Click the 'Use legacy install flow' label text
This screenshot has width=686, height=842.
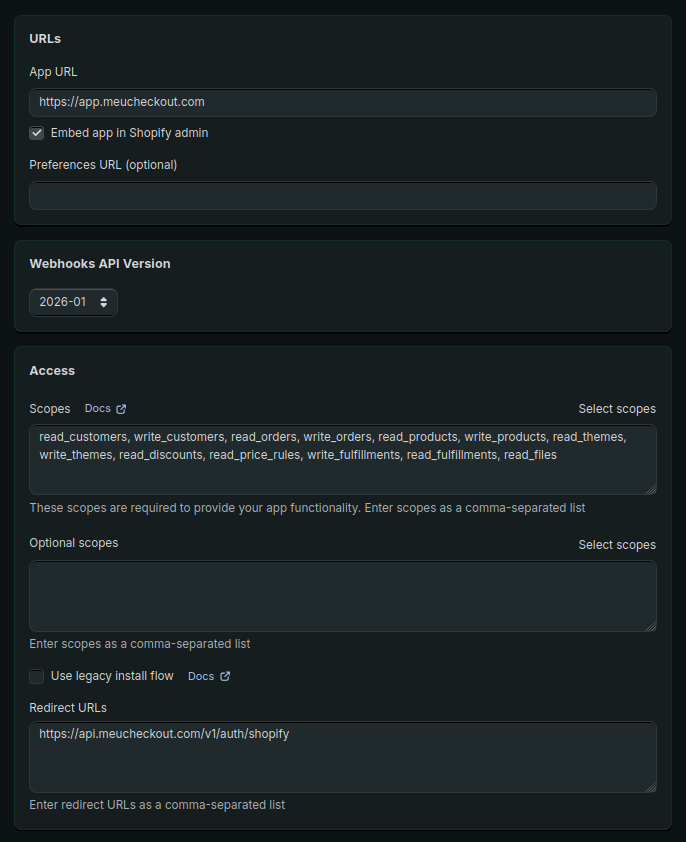point(112,677)
